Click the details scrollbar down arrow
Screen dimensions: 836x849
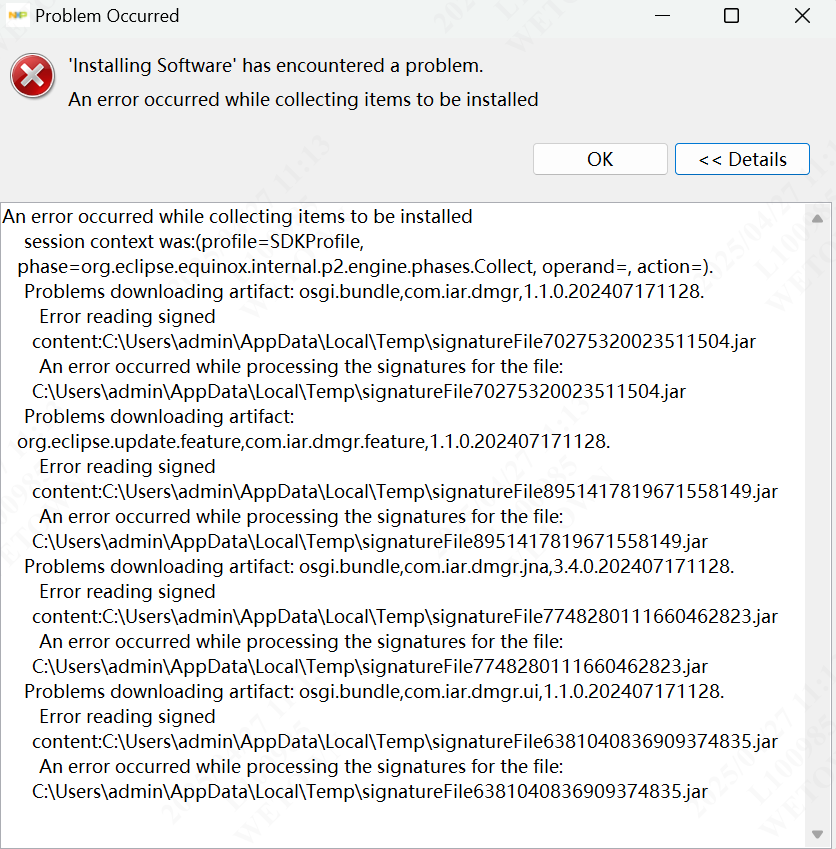click(x=817, y=832)
